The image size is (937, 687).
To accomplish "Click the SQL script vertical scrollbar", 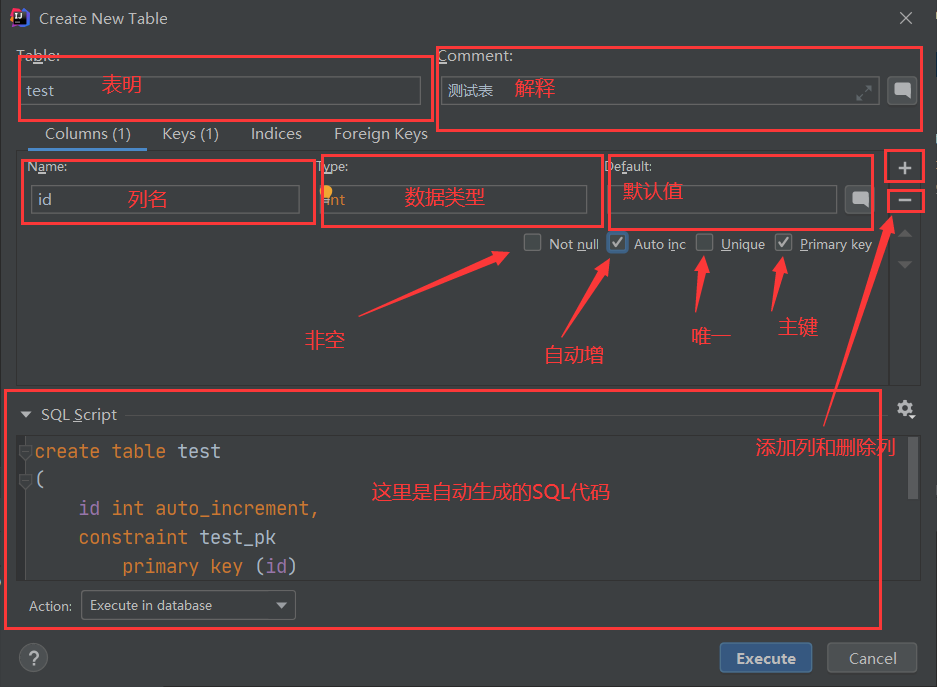I will point(912,468).
